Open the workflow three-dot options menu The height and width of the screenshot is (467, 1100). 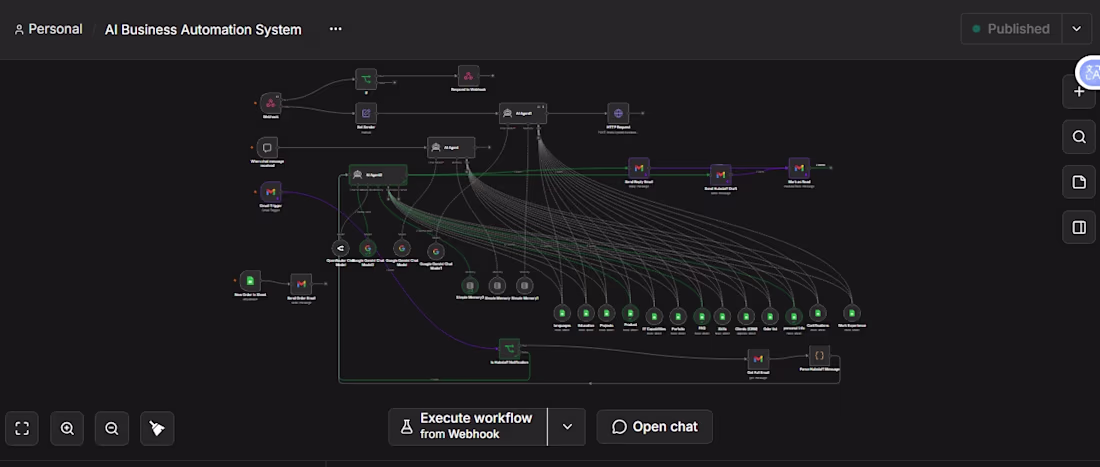[335, 29]
